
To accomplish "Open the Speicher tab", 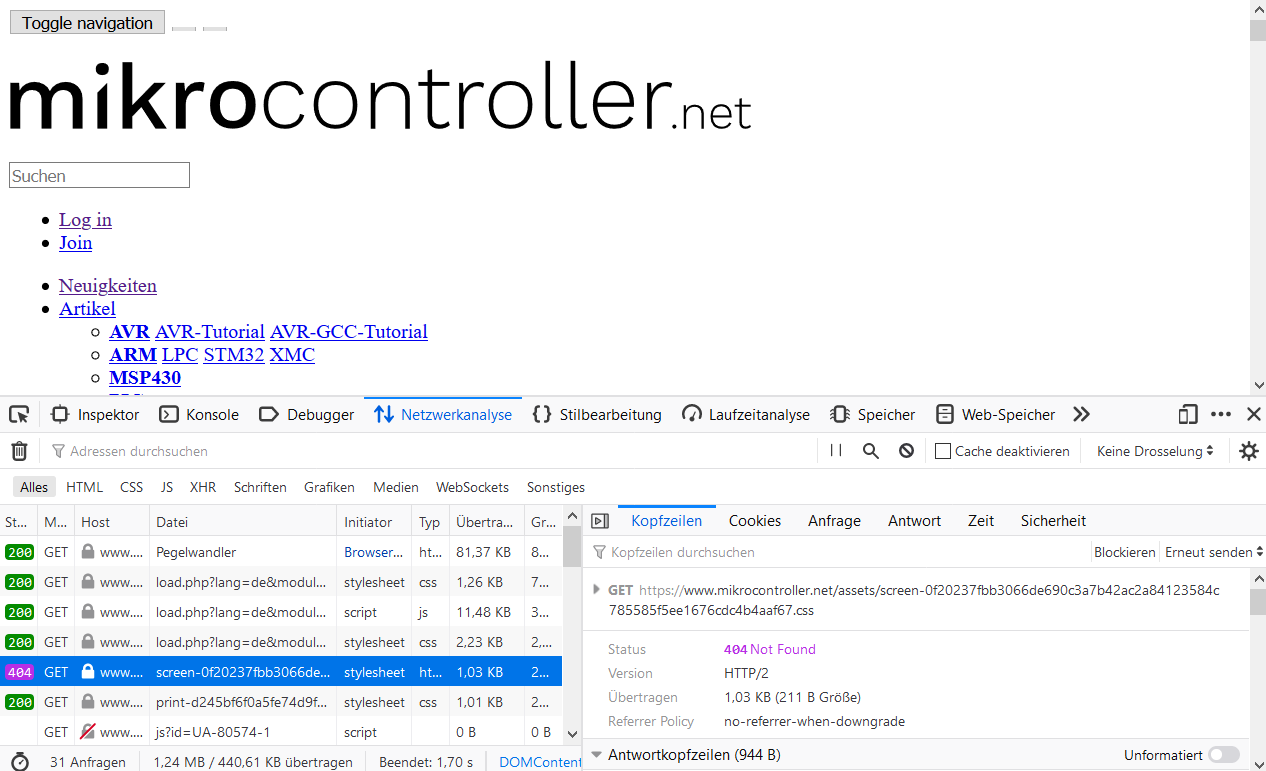I will pos(873,414).
